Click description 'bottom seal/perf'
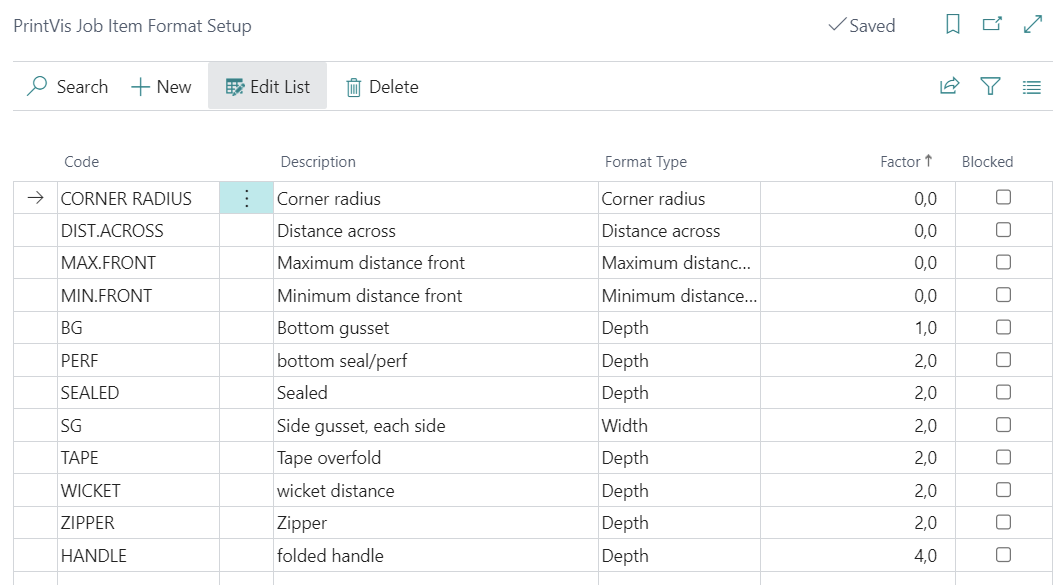Viewport: 1053px width, 585px height. tap(342, 361)
